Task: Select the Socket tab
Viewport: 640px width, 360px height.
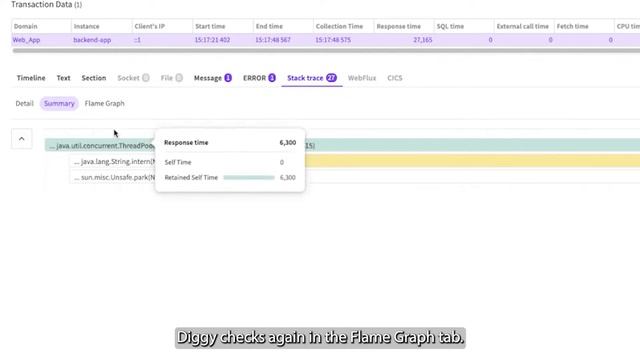Action: tap(133, 78)
